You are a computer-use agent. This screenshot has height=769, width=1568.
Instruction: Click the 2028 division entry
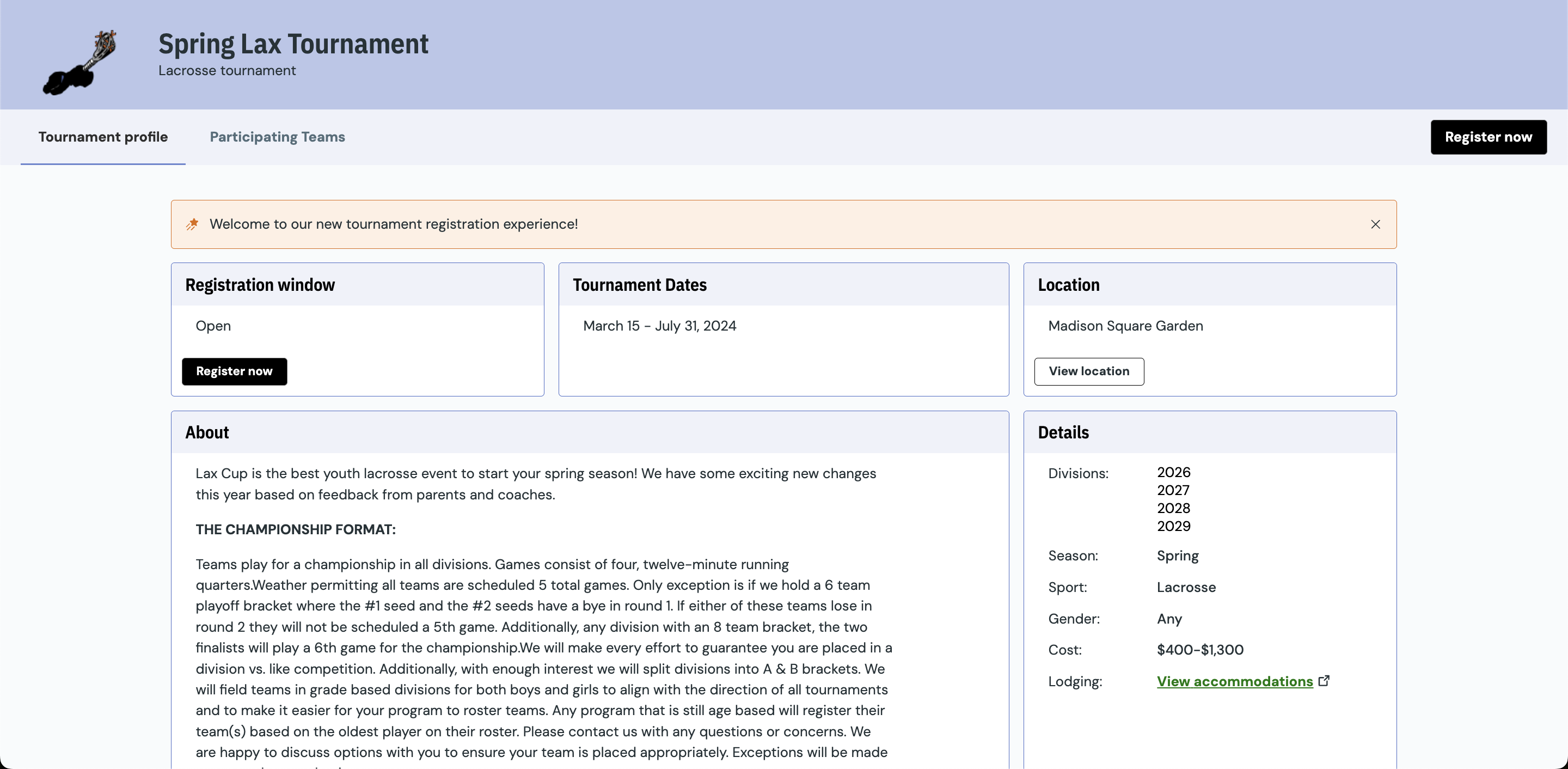[x=1173, y=509]
